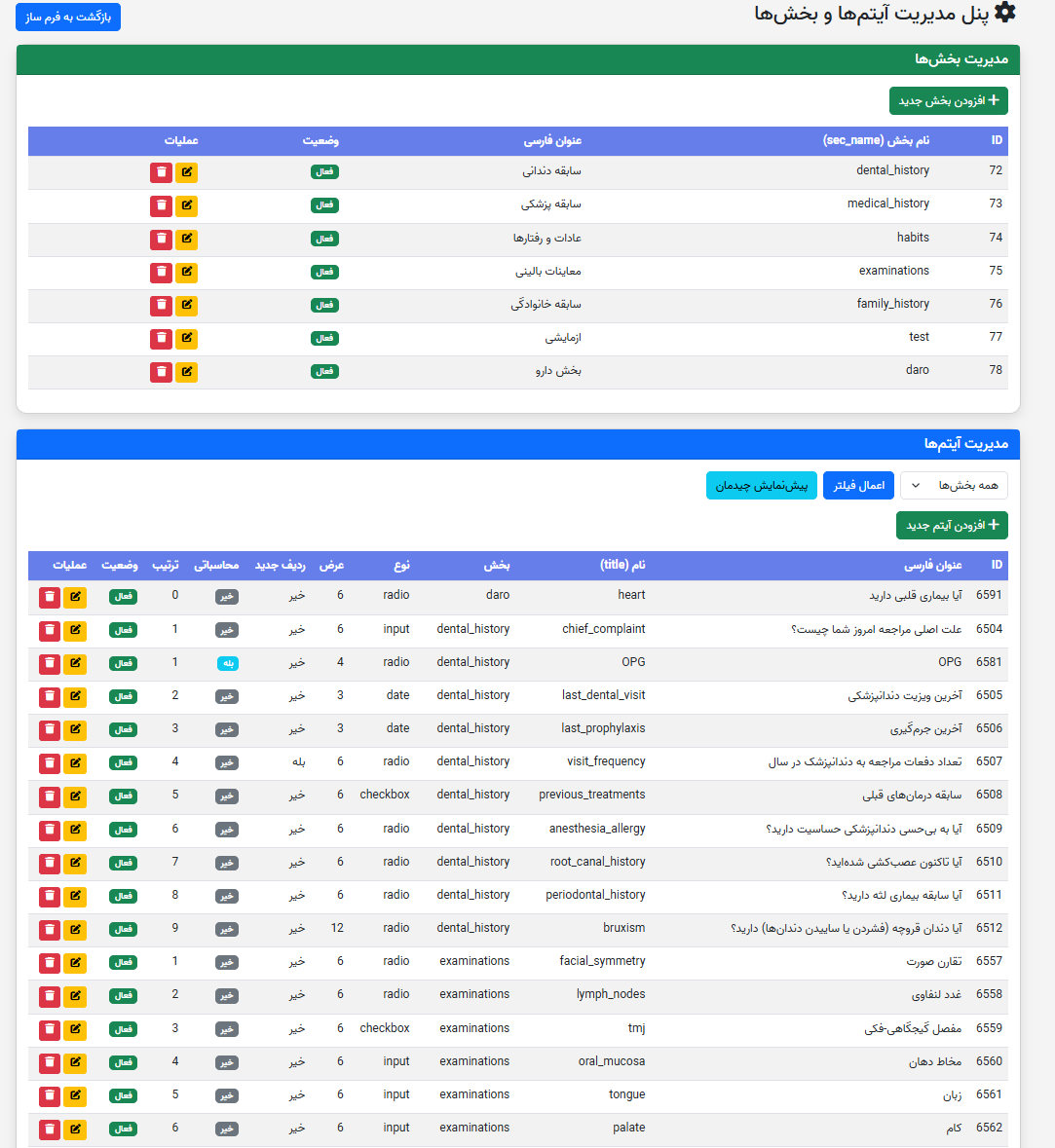Delete the root_canal_history item
The height and width of the screenshot is (1148, 1055).
click(x=50, y=864)
